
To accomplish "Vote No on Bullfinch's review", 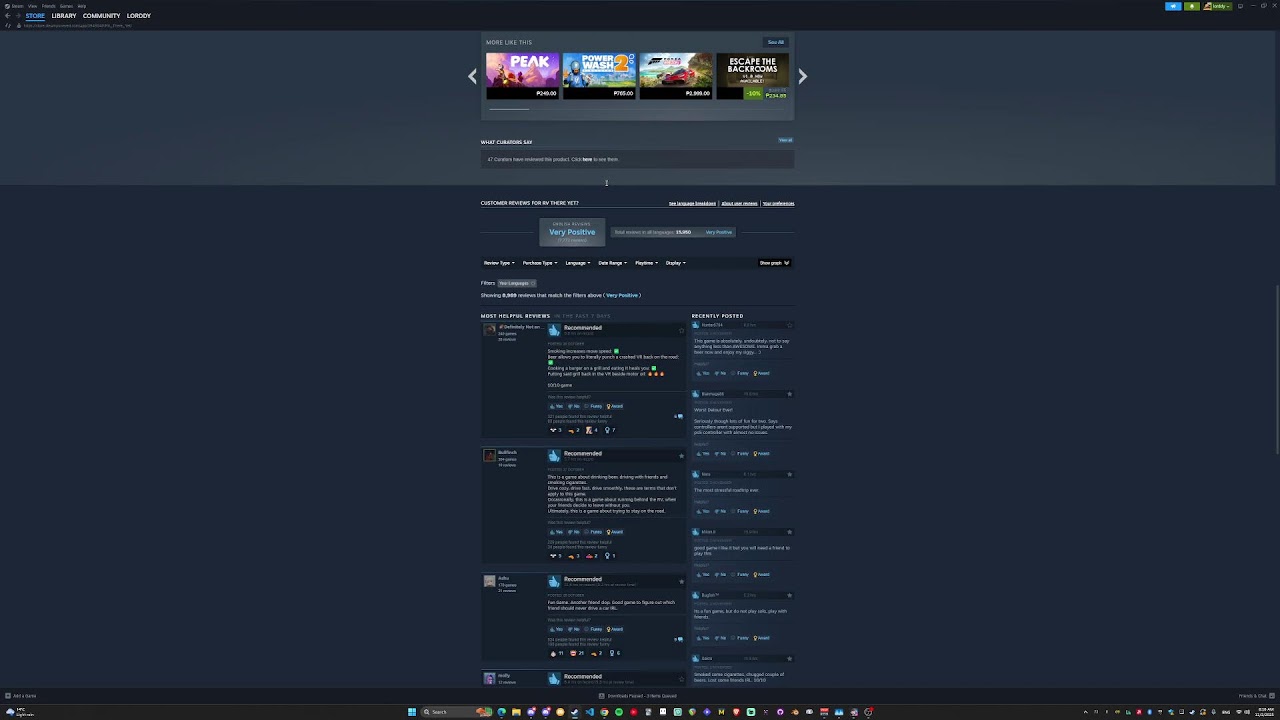I will [574, 532].
